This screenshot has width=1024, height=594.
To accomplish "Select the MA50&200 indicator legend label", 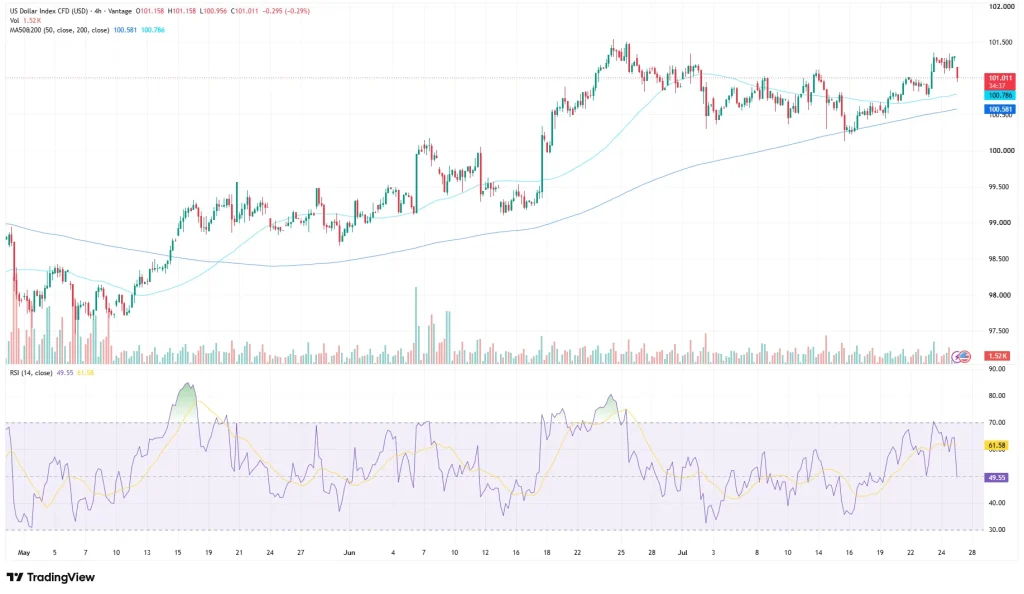I will click(x=59, y=30).
